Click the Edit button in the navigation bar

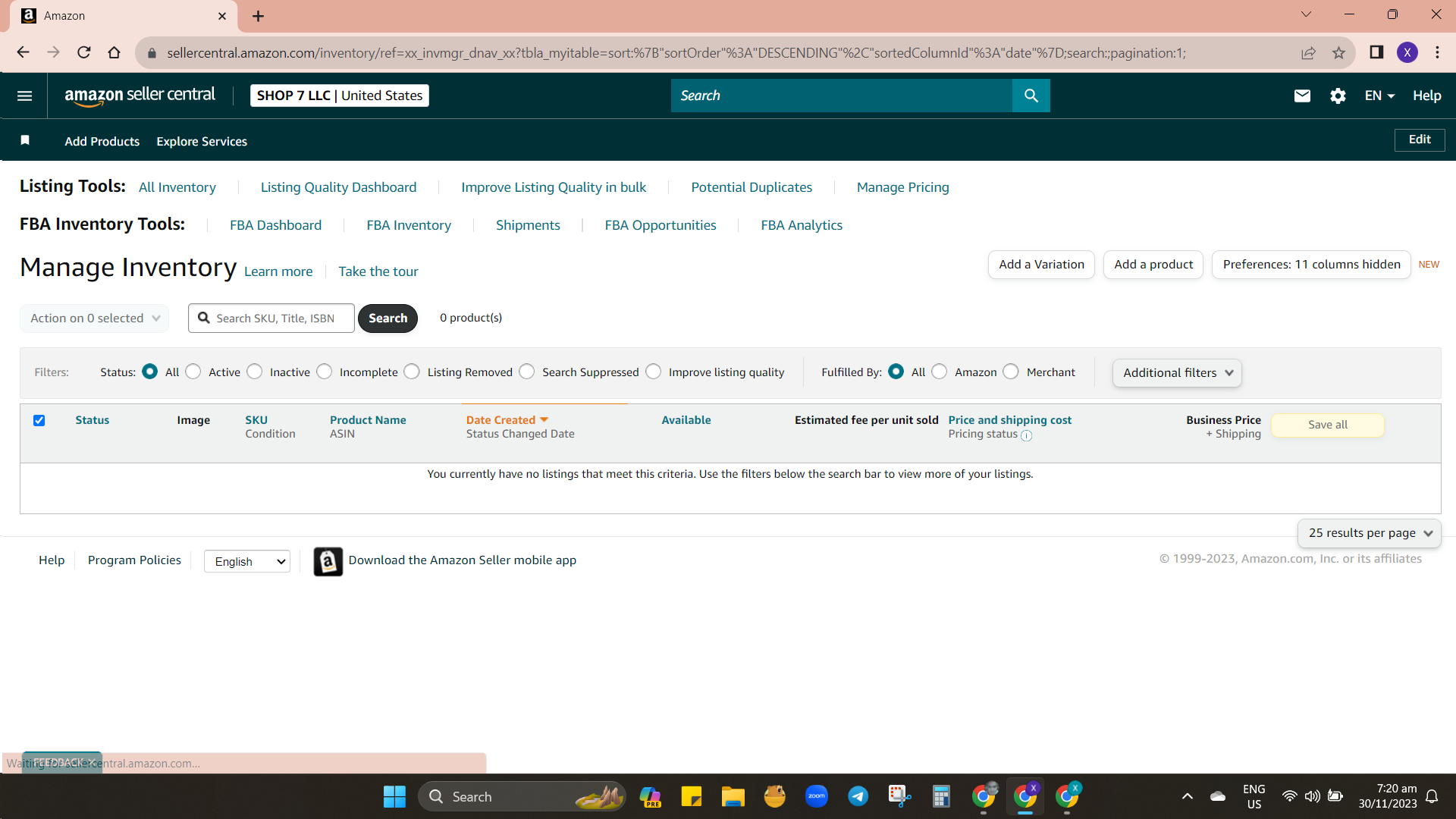click(x=1420, y=140)
